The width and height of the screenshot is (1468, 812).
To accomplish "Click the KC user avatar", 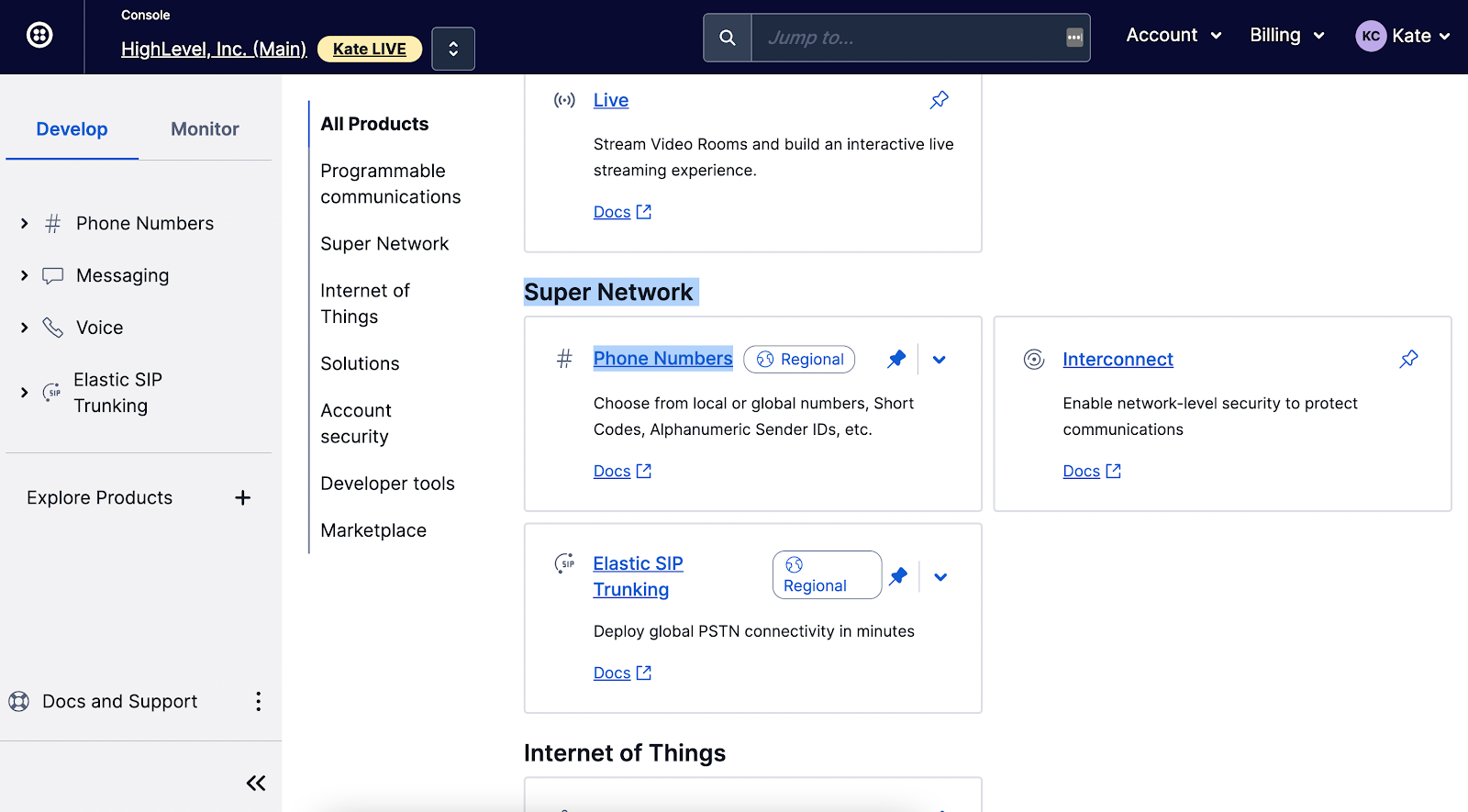I will click(x=1371, y=36).
